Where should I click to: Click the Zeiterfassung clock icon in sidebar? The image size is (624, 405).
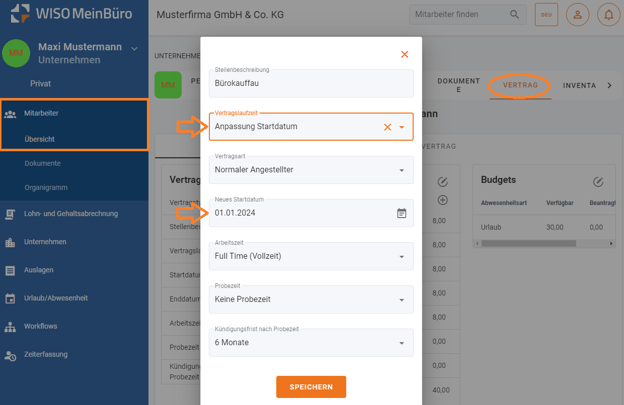[x=10, y=355]
